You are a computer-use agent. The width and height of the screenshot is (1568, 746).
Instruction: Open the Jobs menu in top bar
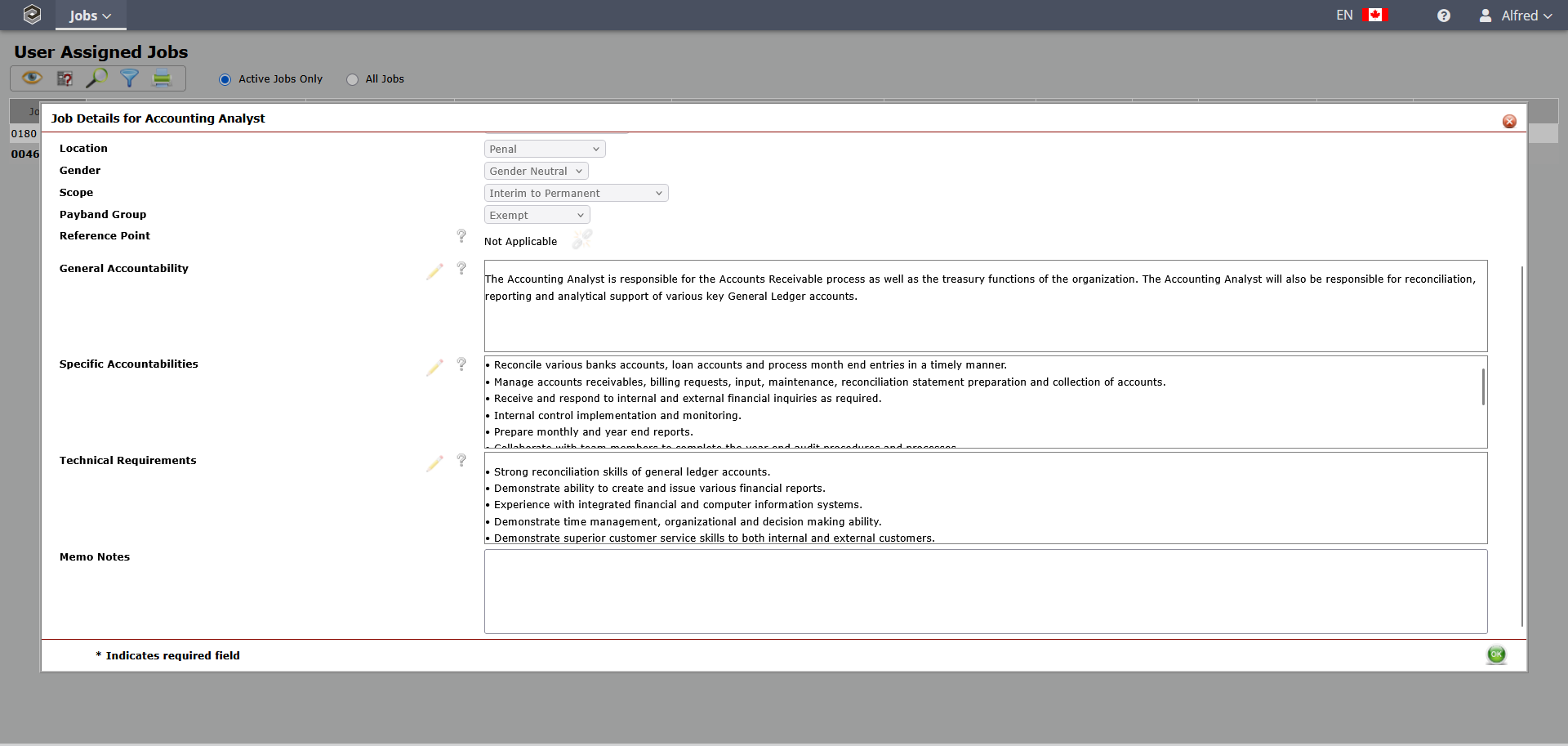[91, 16]
